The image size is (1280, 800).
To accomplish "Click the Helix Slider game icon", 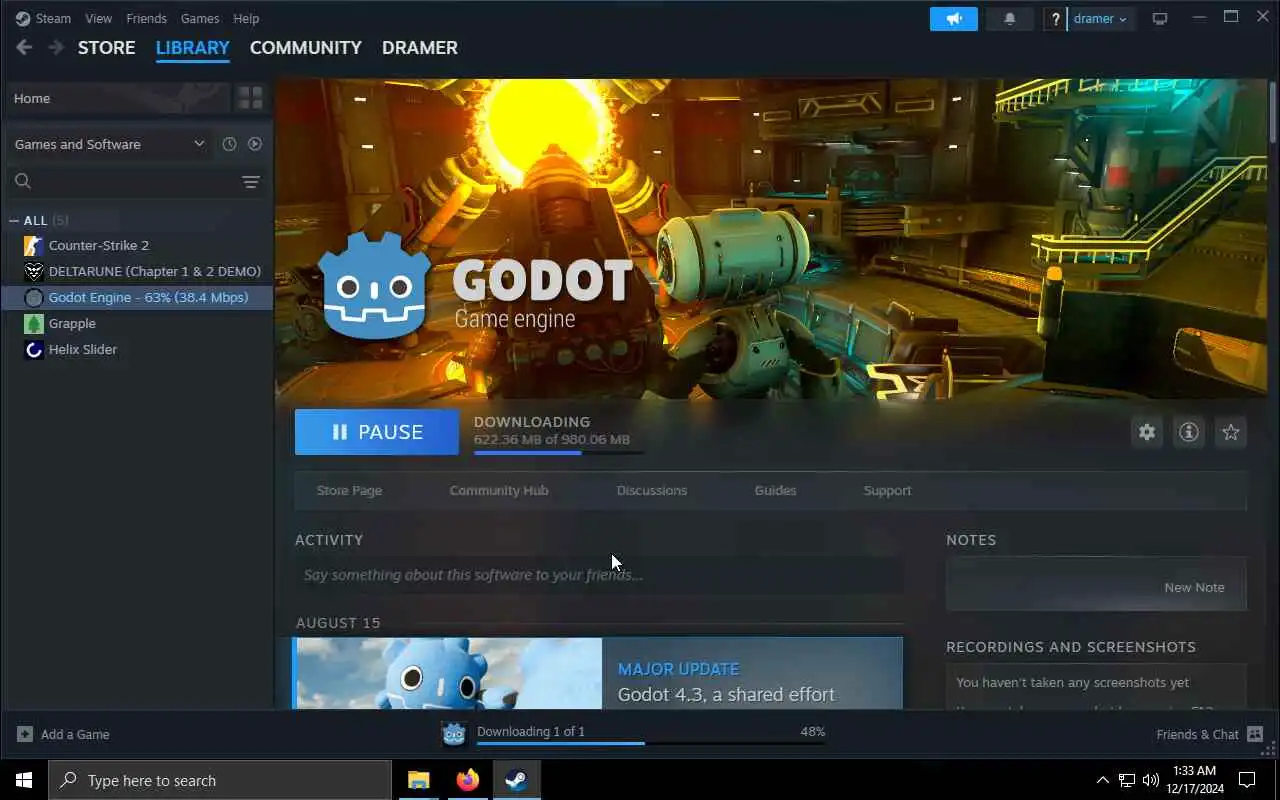I will [34, 349].
